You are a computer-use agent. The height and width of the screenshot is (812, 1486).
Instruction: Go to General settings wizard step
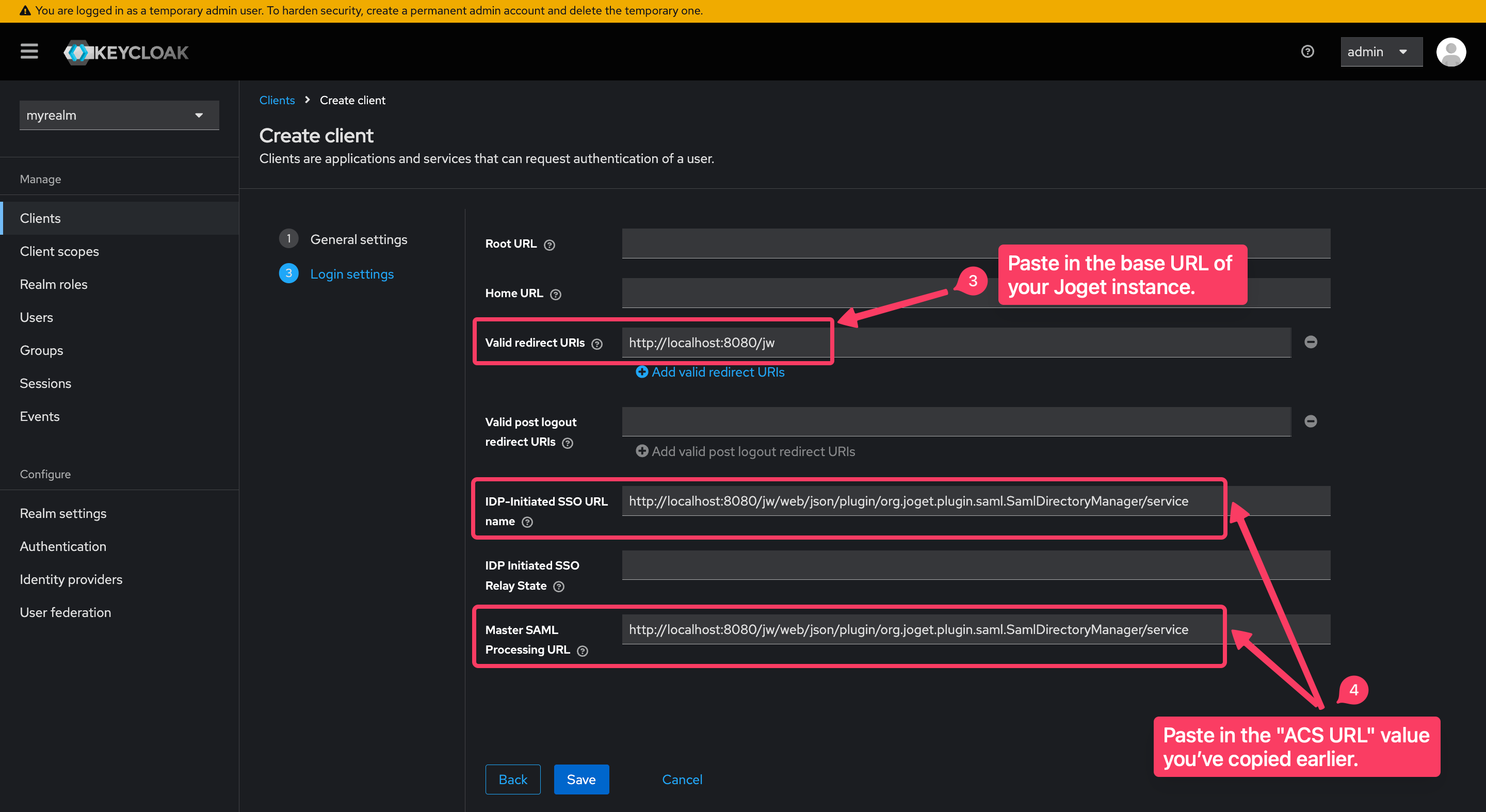[343, 239]
